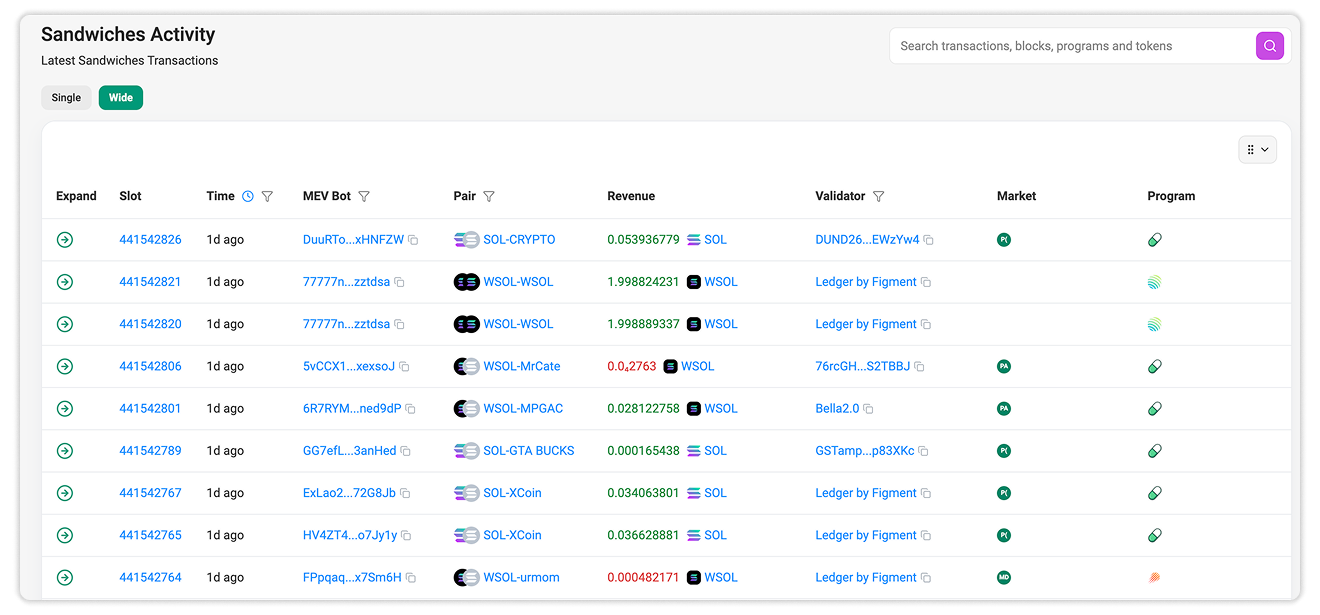Click the MD market badge in row 441542764
1320x615 pixels.
coord(1004,577)
